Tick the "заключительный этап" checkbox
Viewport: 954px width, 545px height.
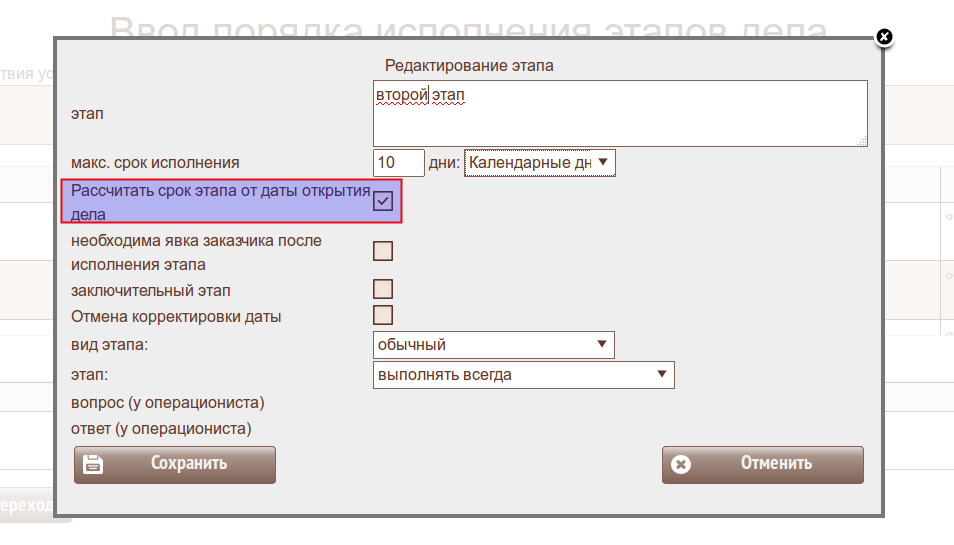click(383, 290)
